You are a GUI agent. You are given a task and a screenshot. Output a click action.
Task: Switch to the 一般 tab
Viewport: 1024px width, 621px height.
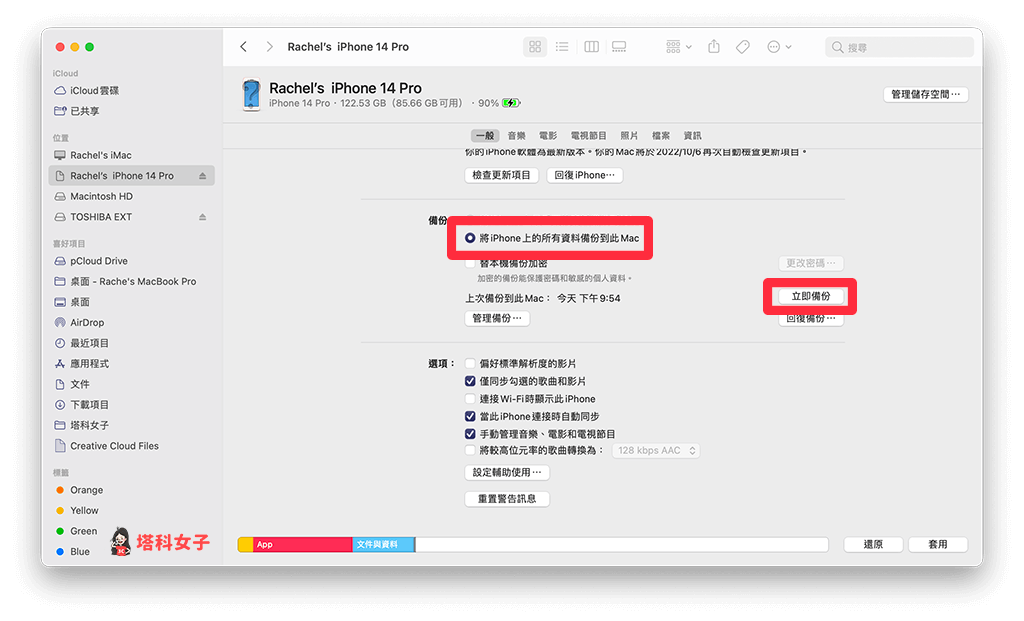(485, 136)
